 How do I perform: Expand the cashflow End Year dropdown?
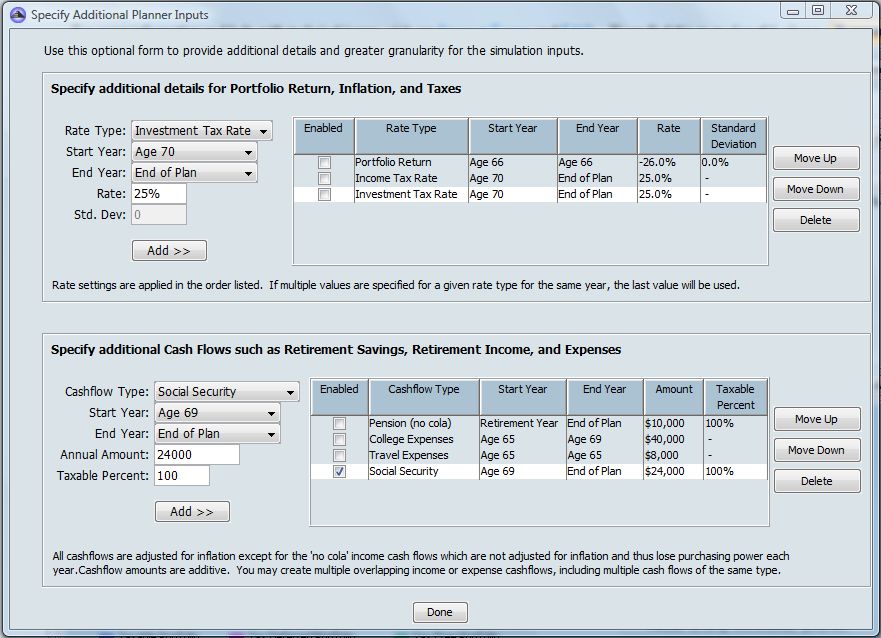(217, 434)
